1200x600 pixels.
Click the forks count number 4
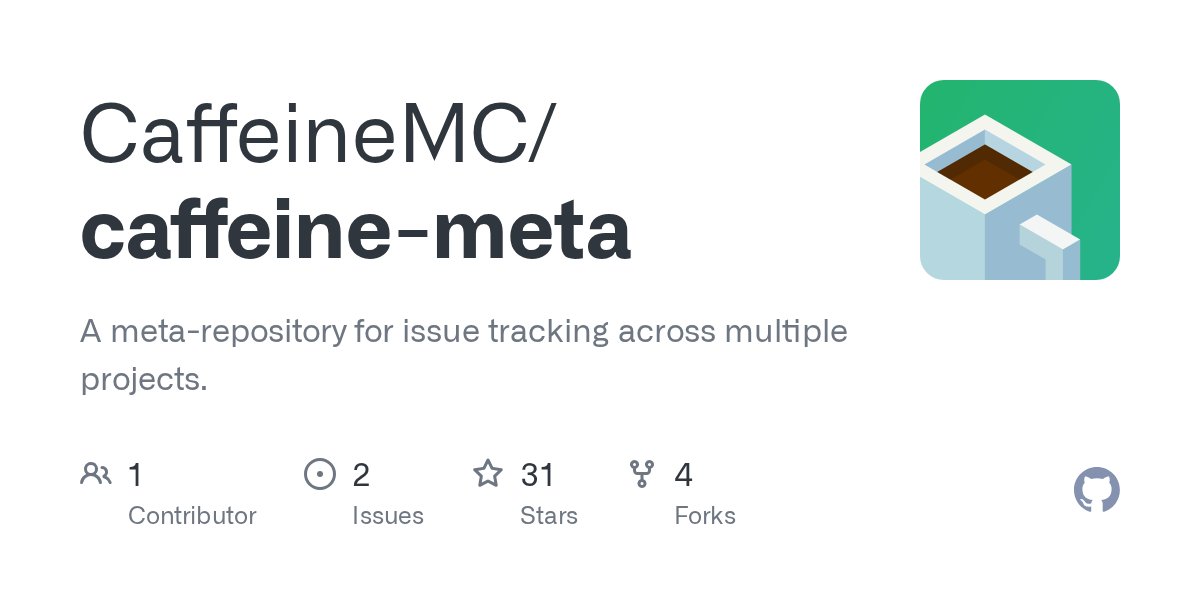coord(684,475)
